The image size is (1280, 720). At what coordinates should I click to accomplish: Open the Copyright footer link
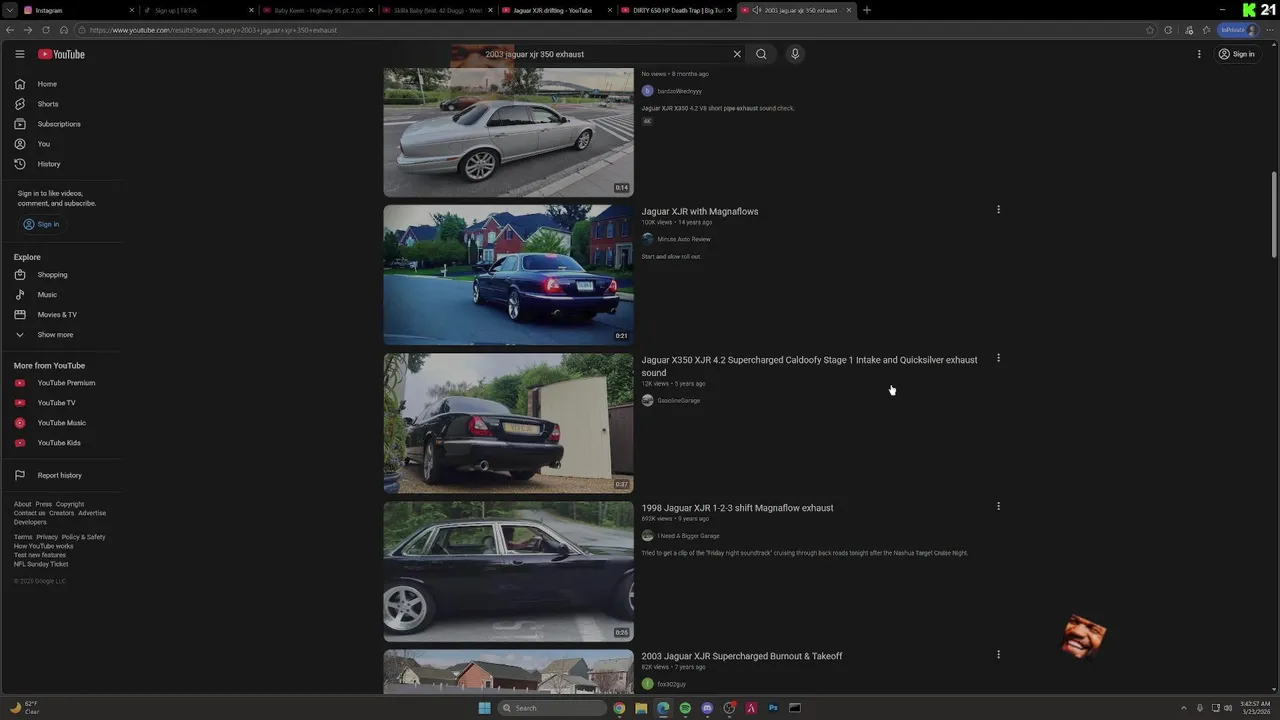point(70,504)
